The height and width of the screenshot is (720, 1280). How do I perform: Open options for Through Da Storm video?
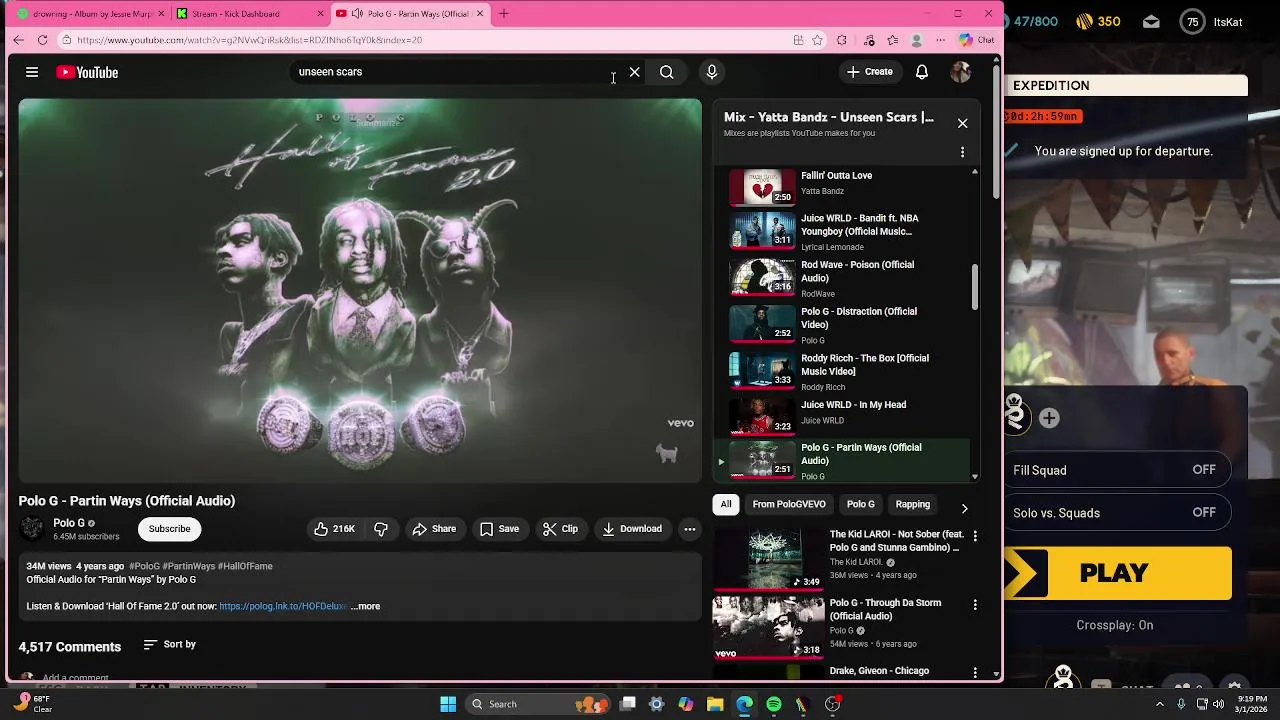pos(975,605)
